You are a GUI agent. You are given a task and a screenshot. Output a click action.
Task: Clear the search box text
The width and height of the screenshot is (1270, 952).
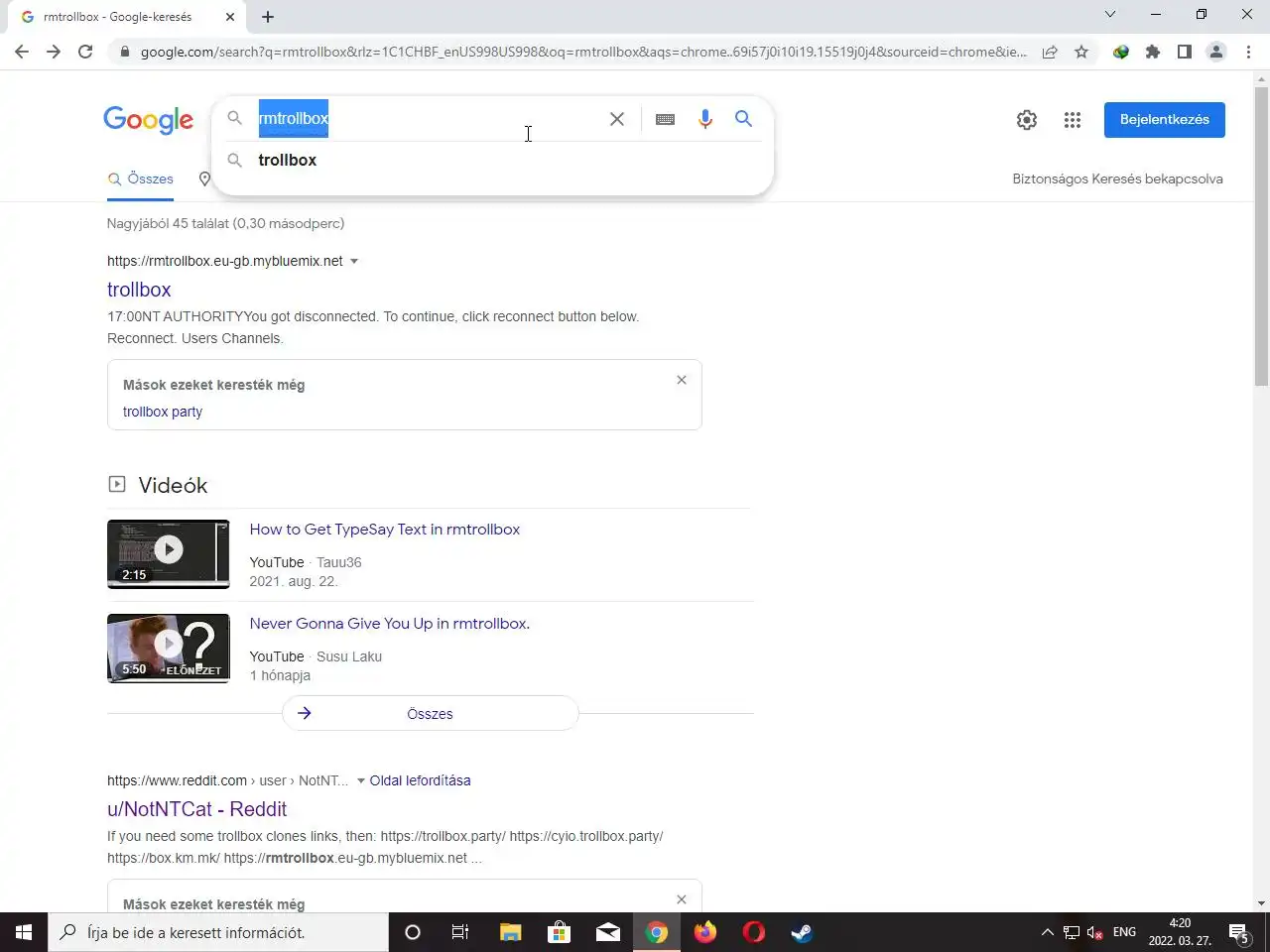[x=617, y=119]
